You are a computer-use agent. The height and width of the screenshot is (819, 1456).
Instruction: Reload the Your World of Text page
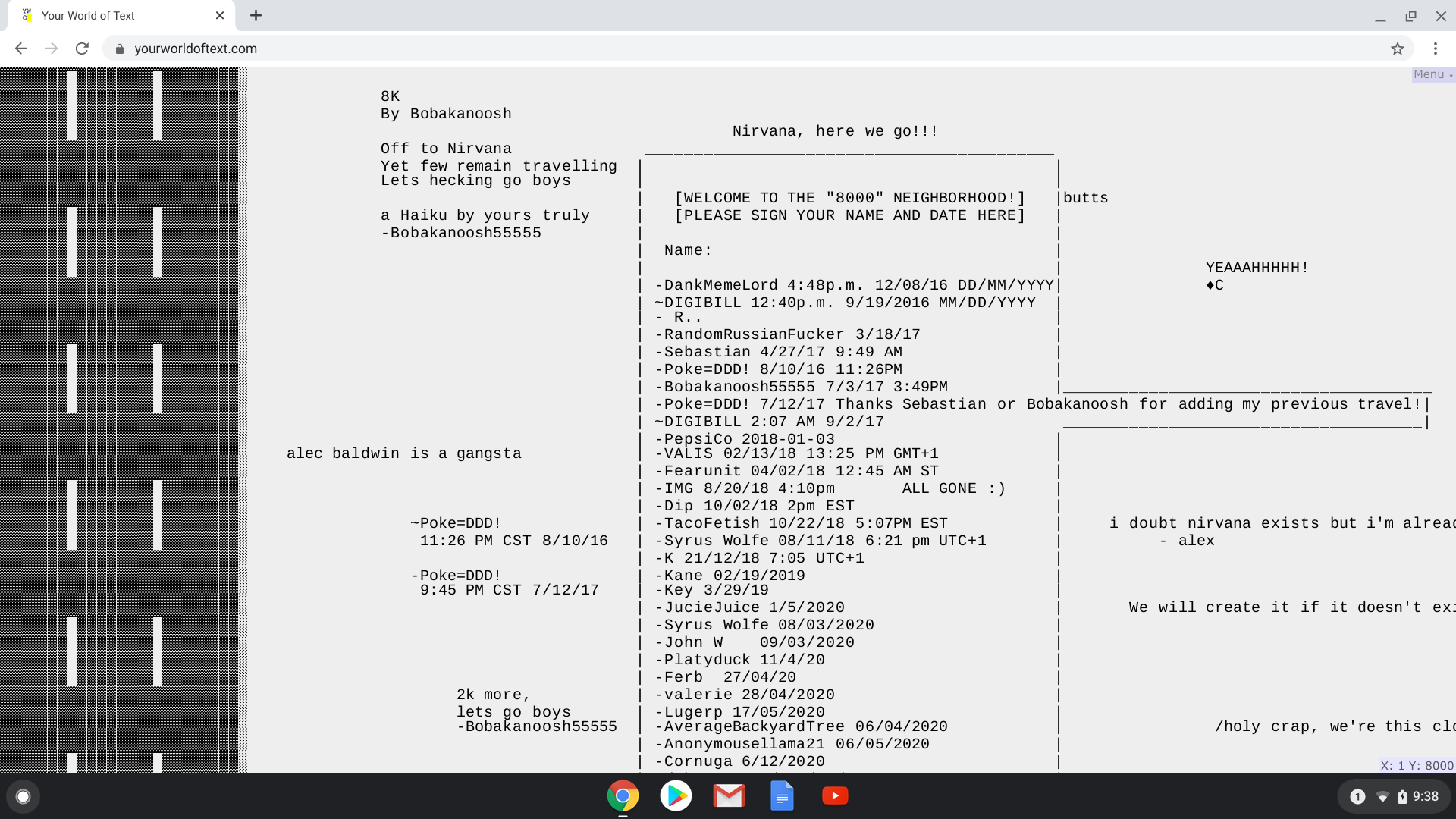82,49
